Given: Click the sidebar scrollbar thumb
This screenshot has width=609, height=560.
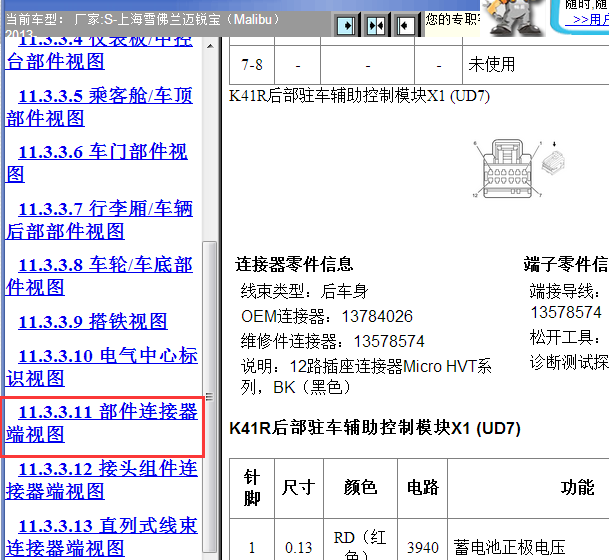Looking at the screenshot, I should pyautogui.click(x=210, y=396).
